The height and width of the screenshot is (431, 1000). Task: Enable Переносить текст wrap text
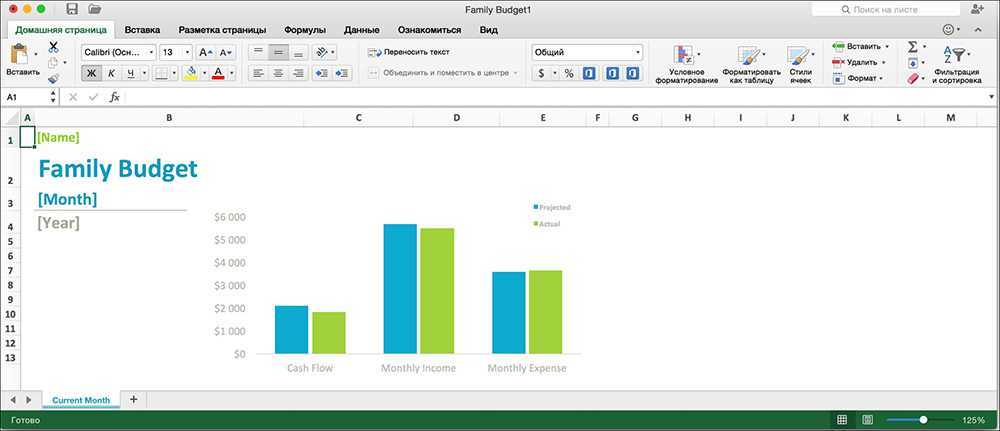410,51
